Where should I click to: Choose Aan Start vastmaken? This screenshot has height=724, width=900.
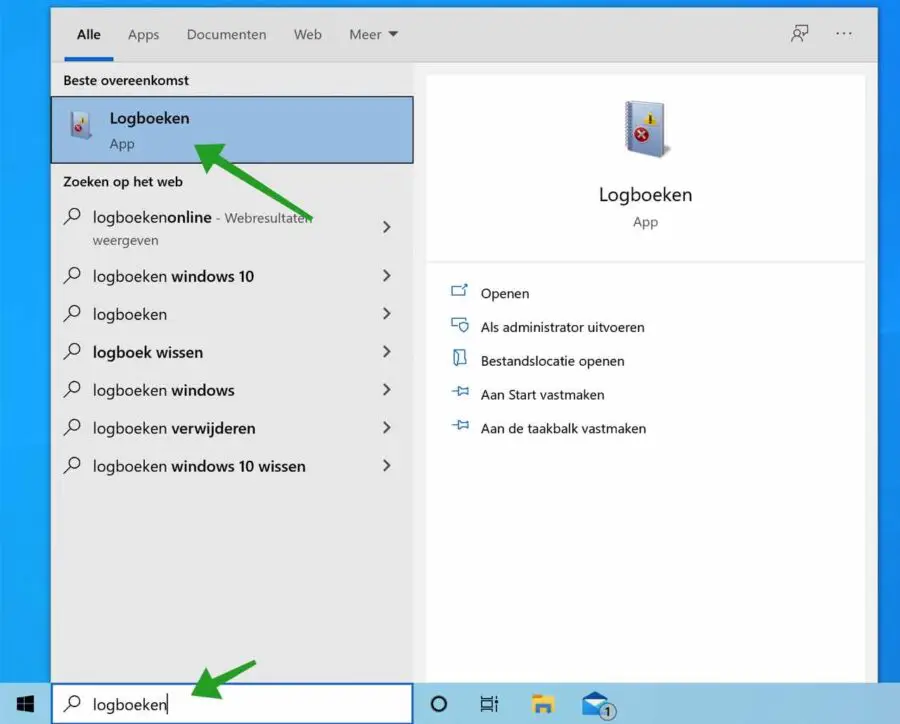click(x=542, y=395)
